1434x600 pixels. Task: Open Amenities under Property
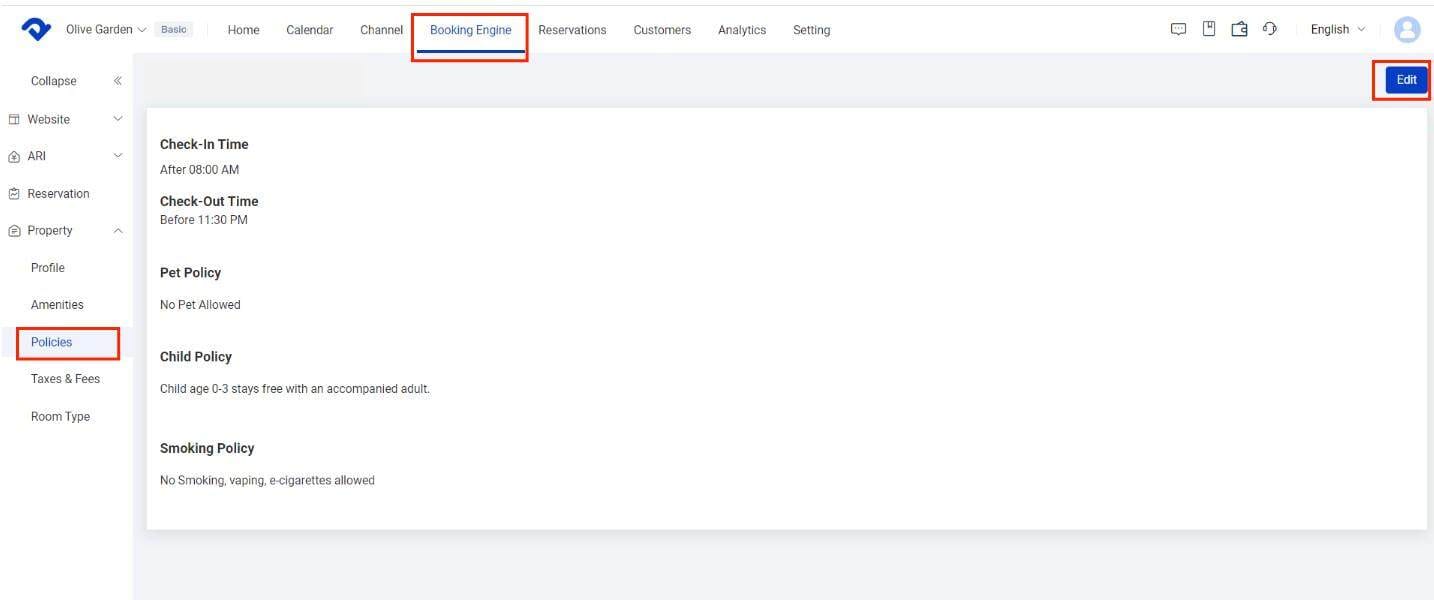pyautogui.click(x=57, y=305)
